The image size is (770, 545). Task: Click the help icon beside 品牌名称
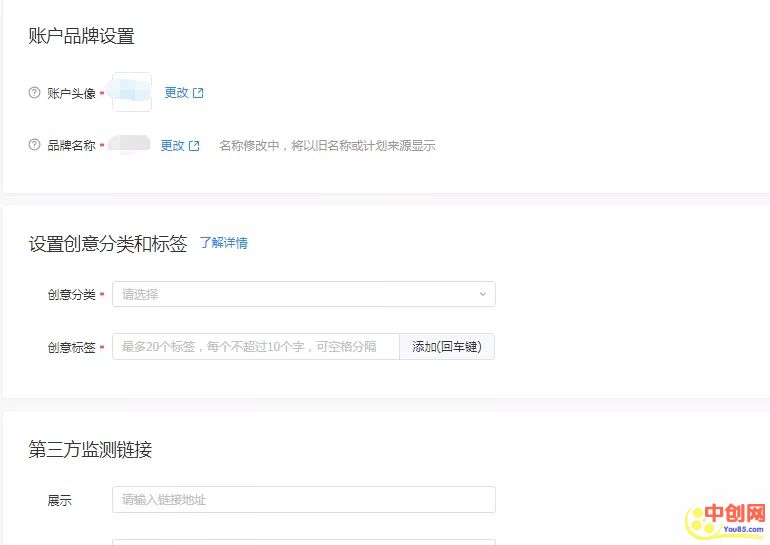[x=35, y=145]
